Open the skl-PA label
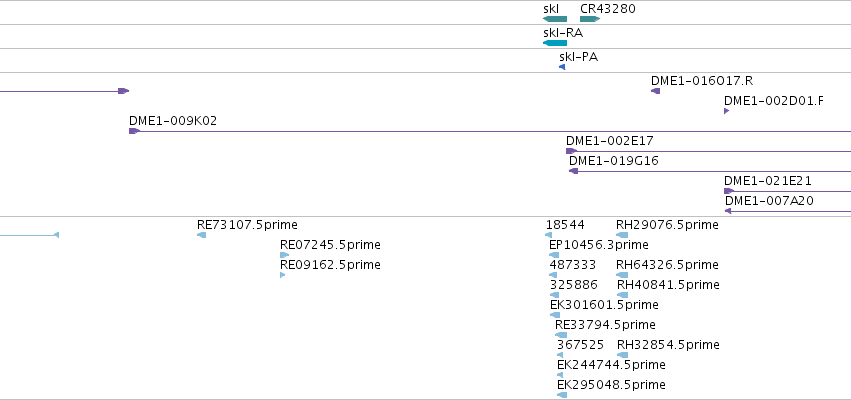851x400 pixels. [579, 56]
